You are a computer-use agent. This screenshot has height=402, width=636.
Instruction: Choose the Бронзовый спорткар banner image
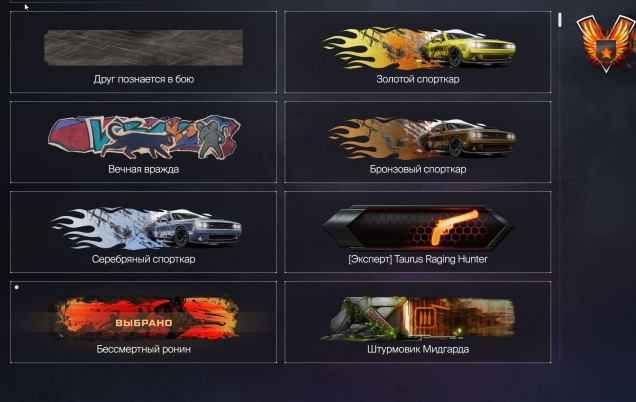[x=421, y=138]
